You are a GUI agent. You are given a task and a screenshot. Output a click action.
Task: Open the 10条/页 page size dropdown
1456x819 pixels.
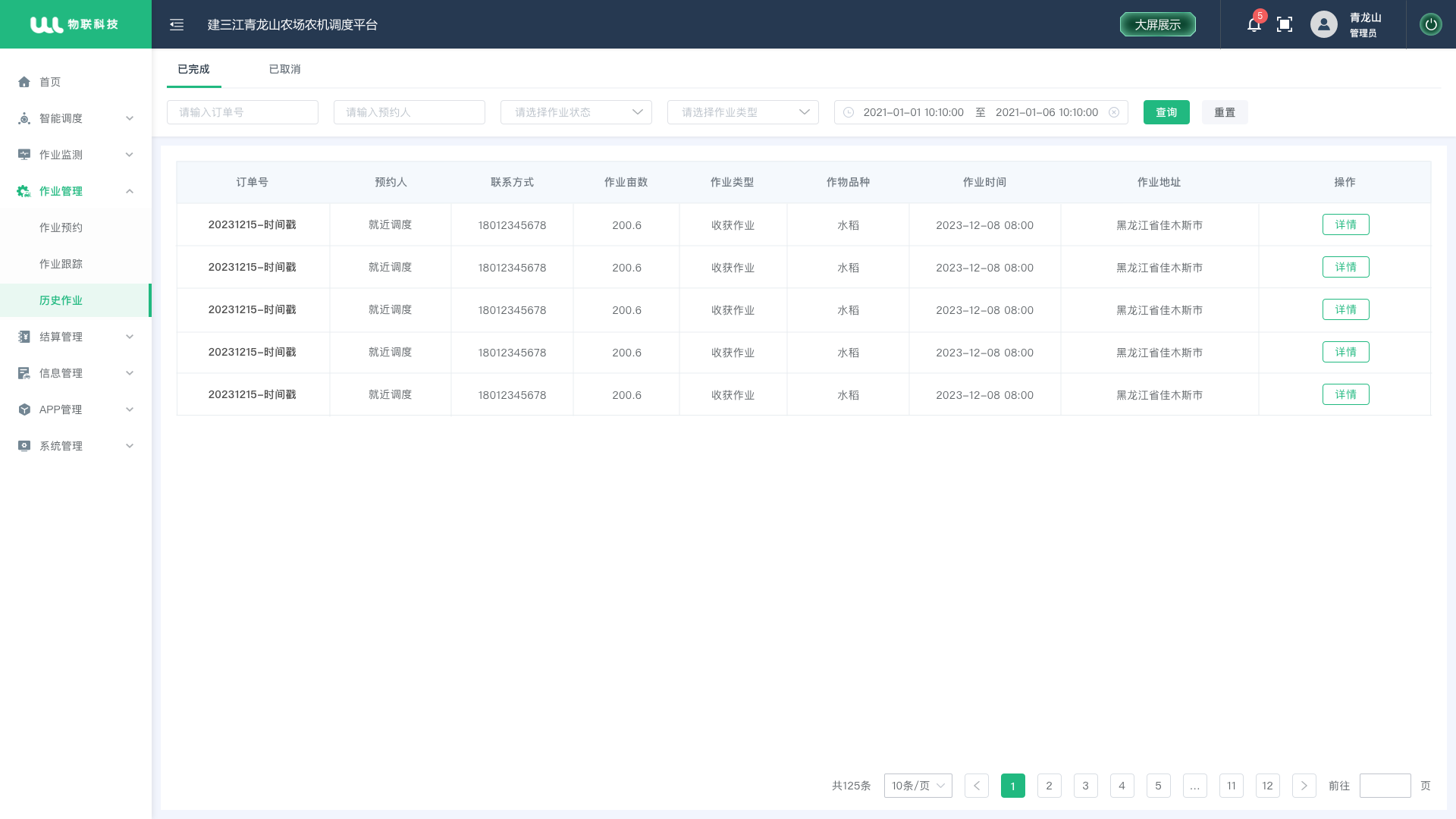tap(918, 786)
